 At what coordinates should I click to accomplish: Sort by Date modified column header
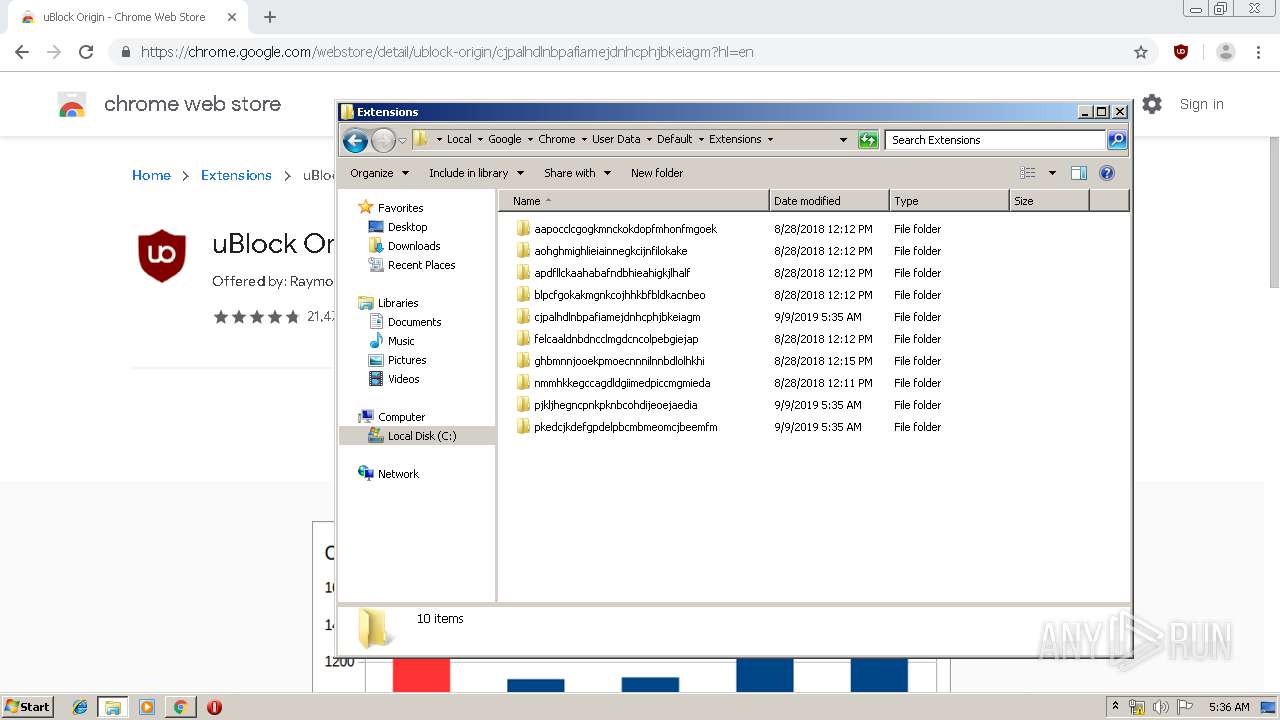tap(829, 201)
